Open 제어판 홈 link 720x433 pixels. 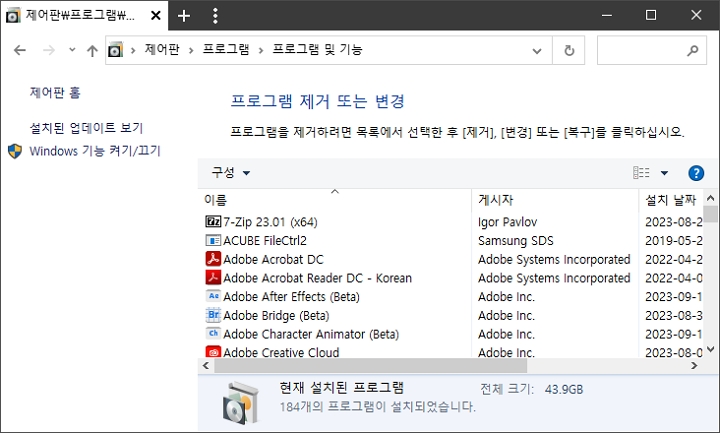coord(55,92)
